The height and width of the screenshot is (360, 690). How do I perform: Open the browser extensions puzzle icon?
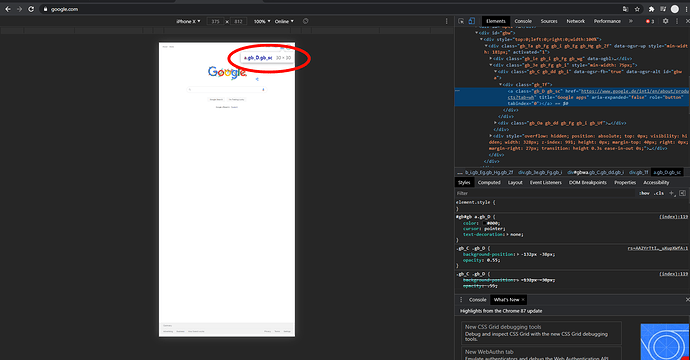[x=651, y=9]
